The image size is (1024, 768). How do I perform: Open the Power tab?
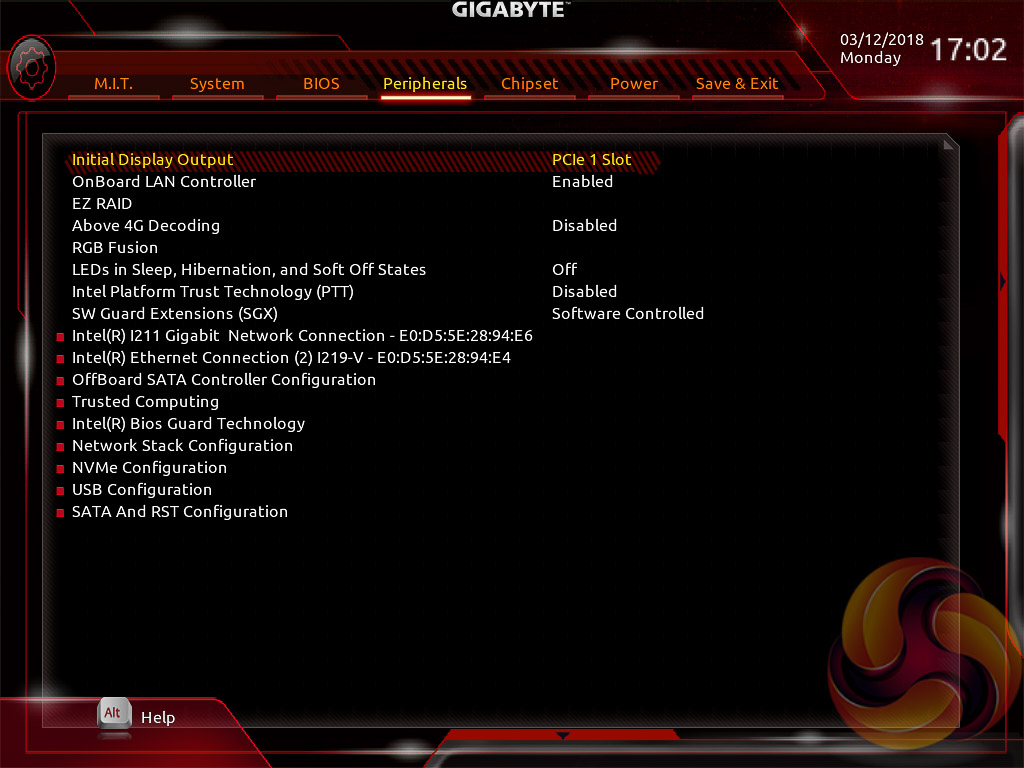(633, 84)
